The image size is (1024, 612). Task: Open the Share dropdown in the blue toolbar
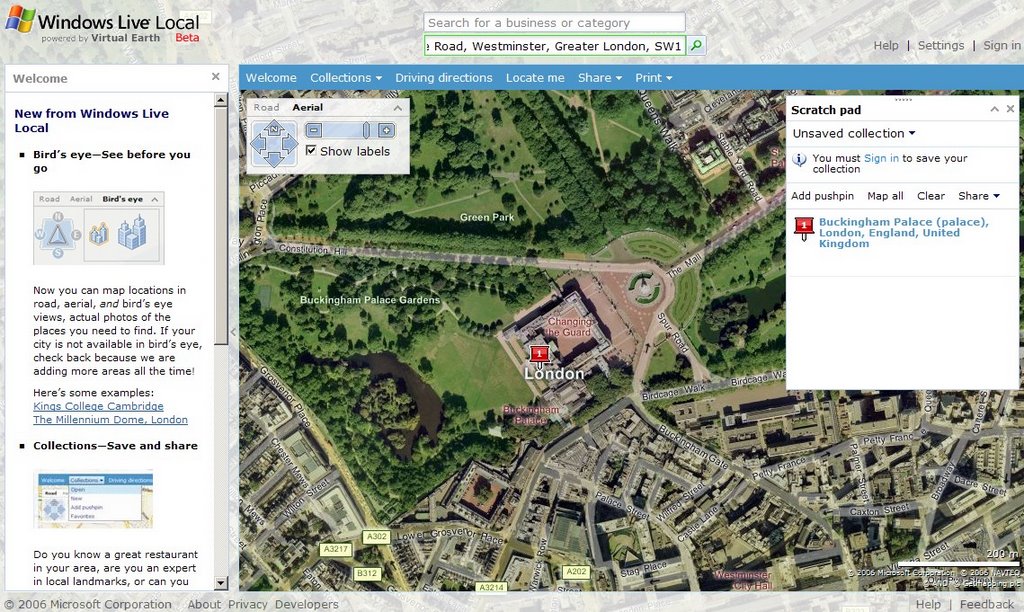600,78
